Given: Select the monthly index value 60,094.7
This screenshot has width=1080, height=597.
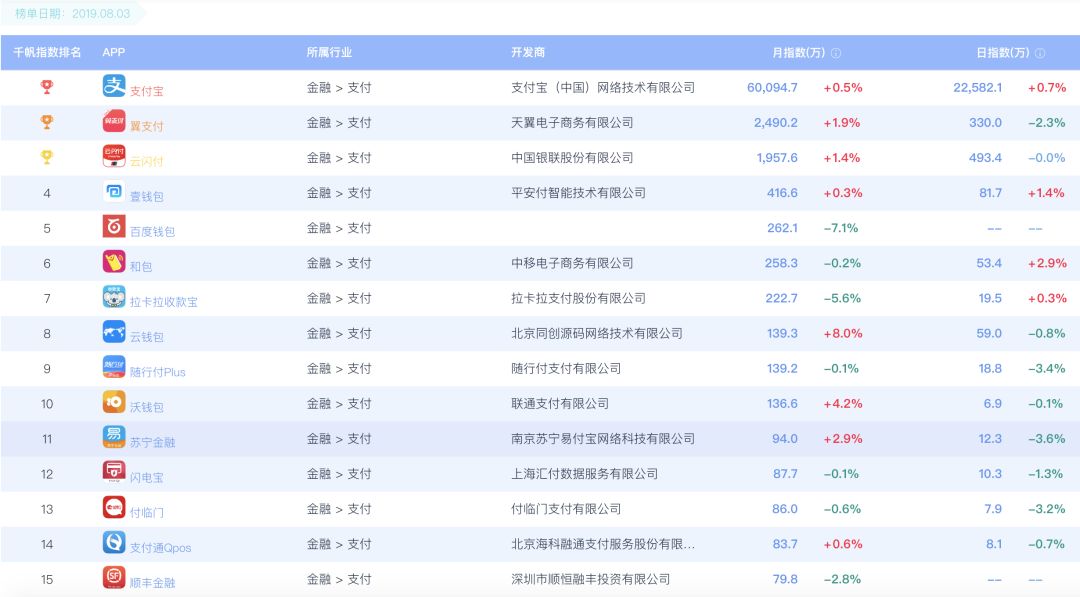Looking at the screenshot, I should click(x=772, y=87).
